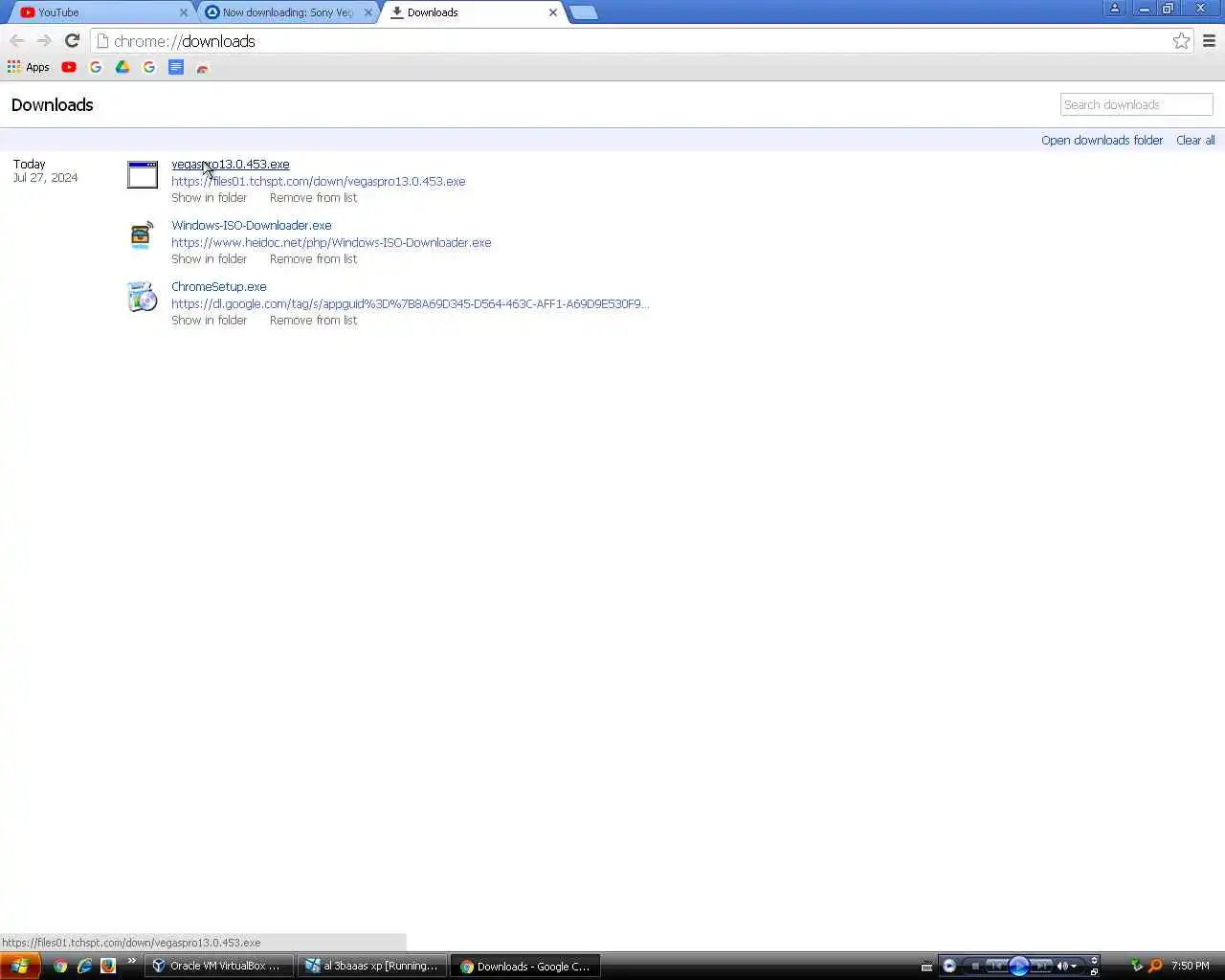Close the Downloads tab

[553, 12]
